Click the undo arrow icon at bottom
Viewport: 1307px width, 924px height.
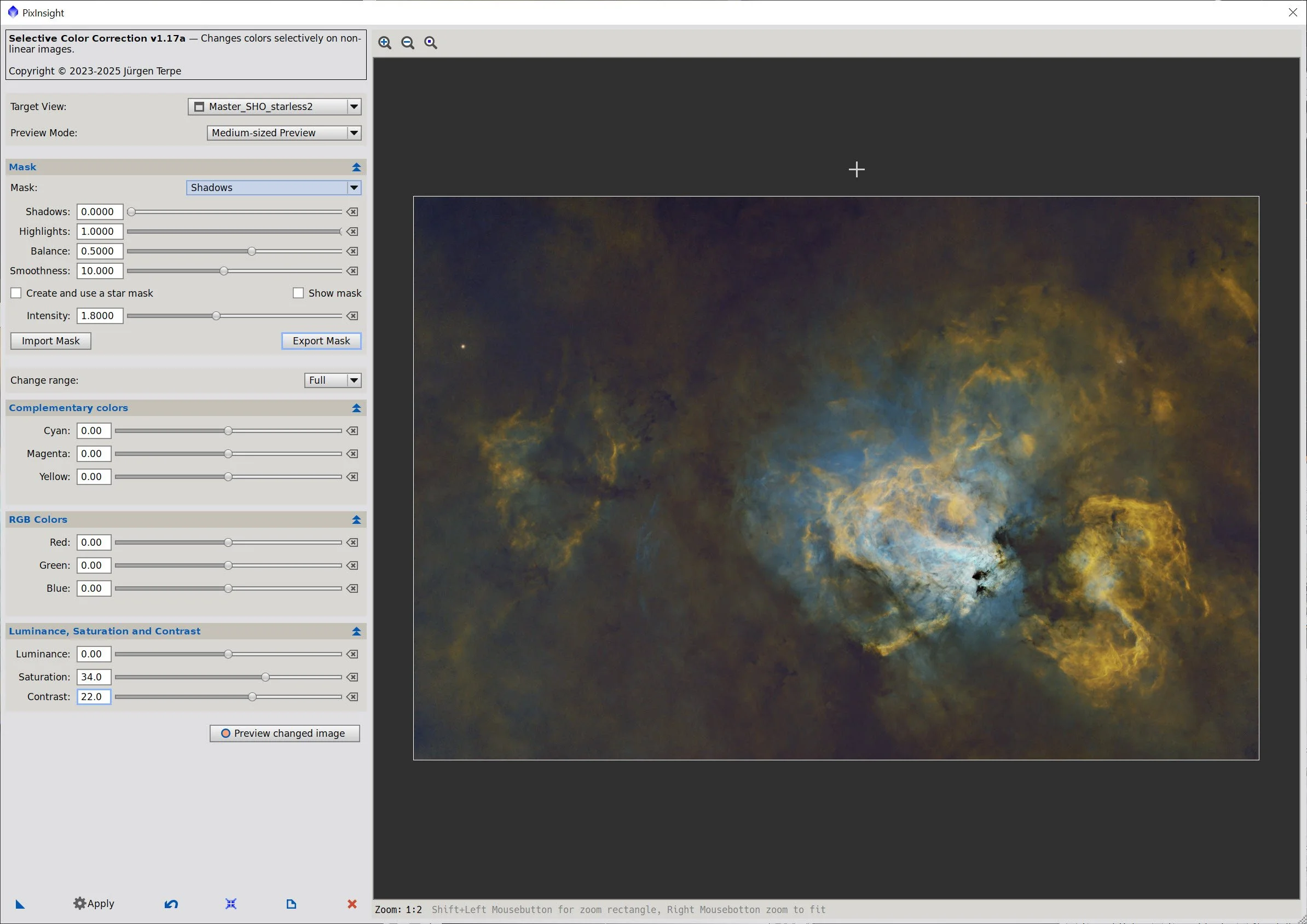click(171, 904)
